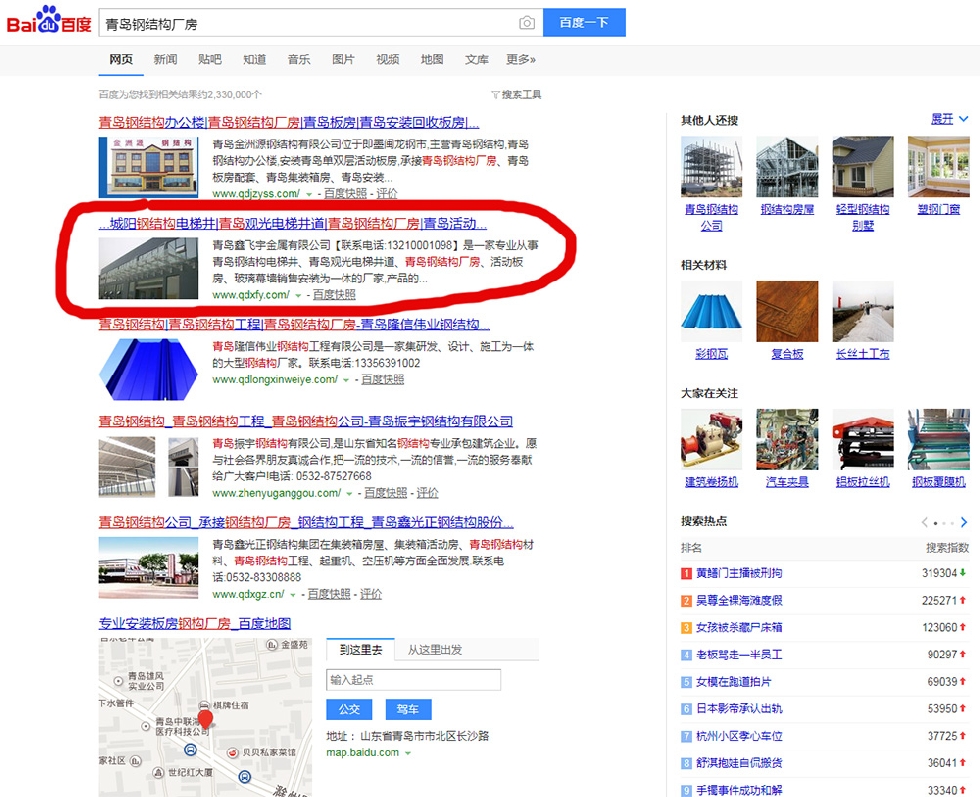Open dropdown arrow beside map.baidu.com
Viewport: 980px width, 797px height.
[408, 753]
